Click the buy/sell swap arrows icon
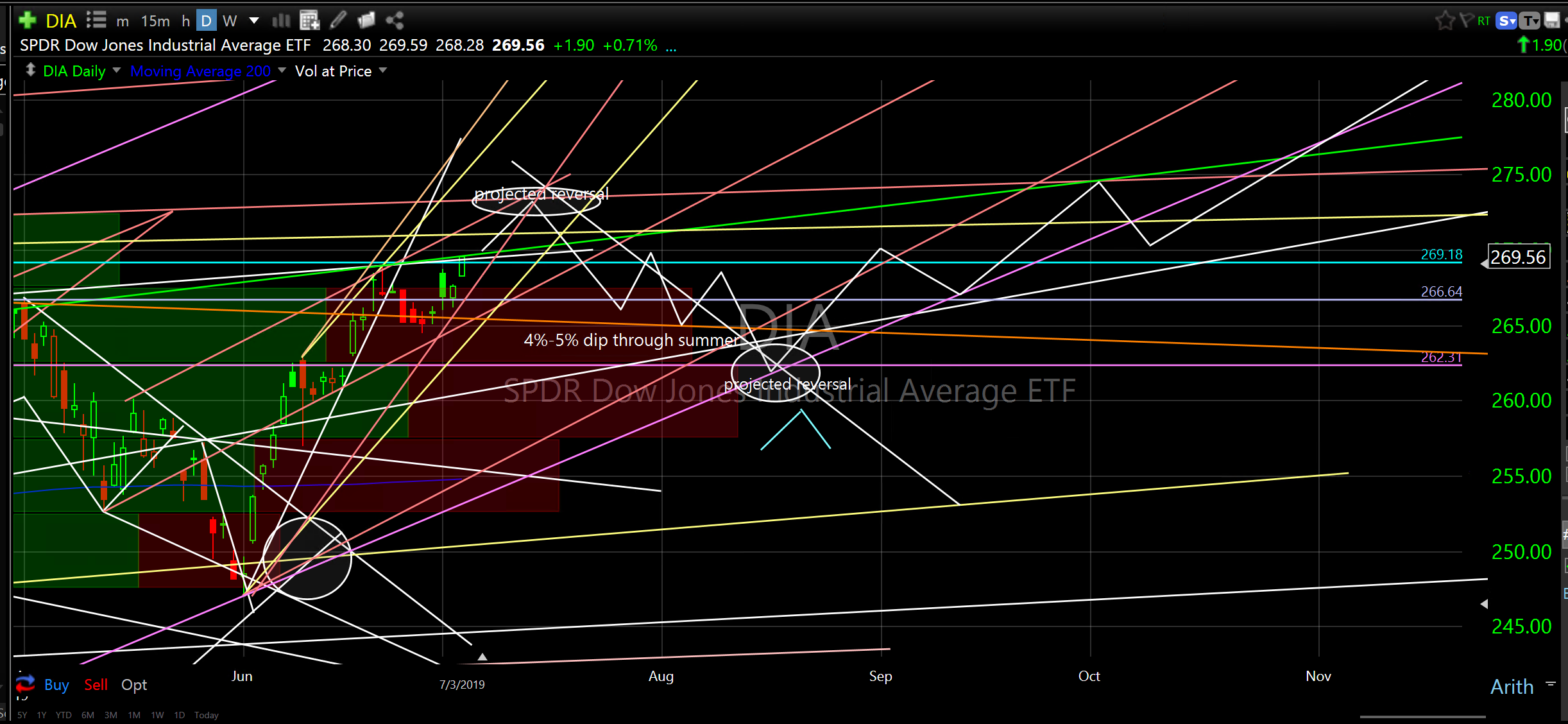This screenshot has height=724, width=1568. pyautogui.click(x=25, y=683)
